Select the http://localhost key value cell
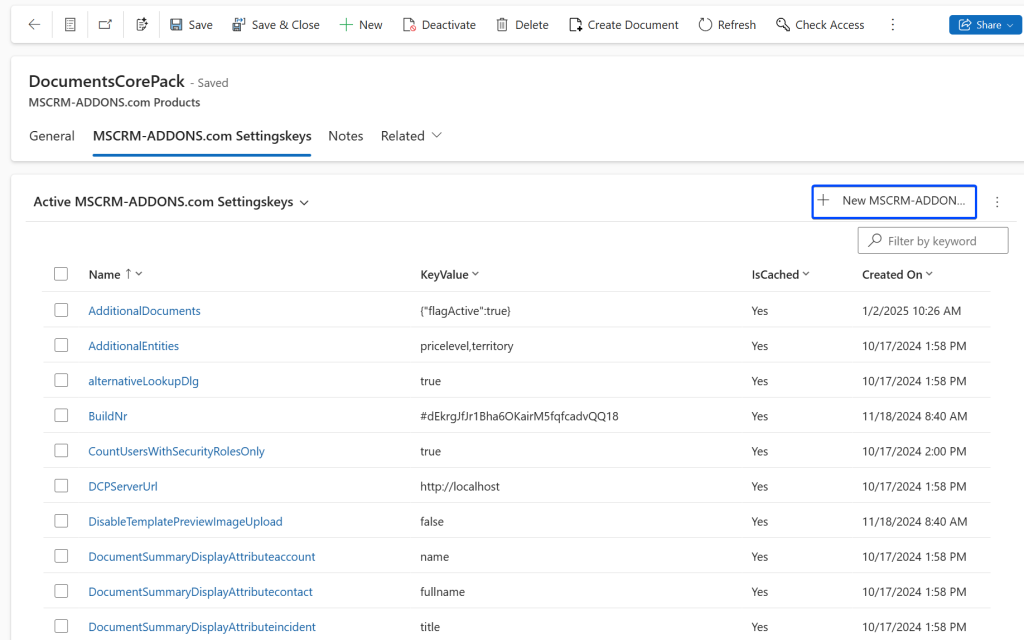 pyautogui.click(x=460, y=487)
